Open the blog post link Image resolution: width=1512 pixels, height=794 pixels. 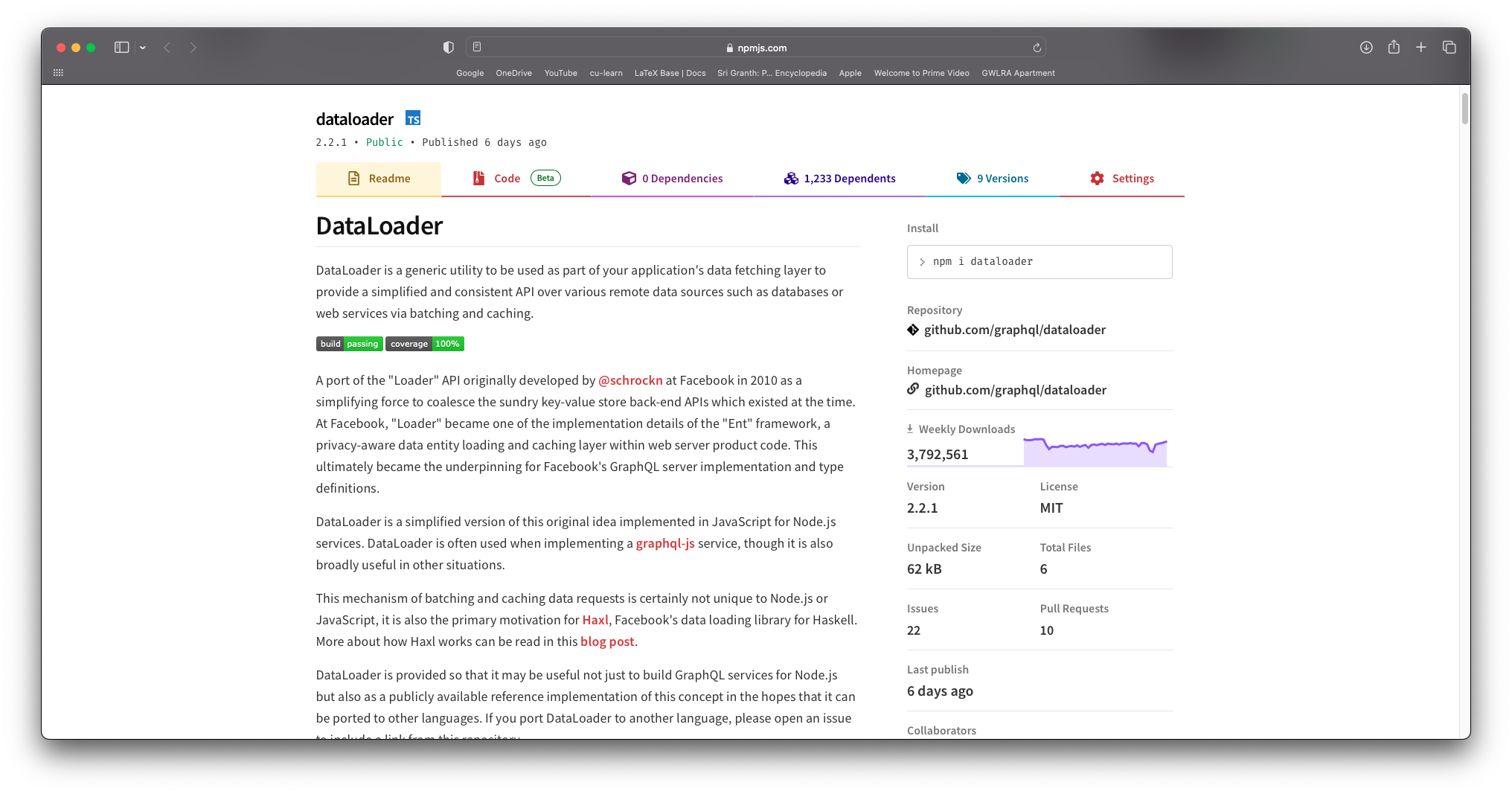coord(607,641)
